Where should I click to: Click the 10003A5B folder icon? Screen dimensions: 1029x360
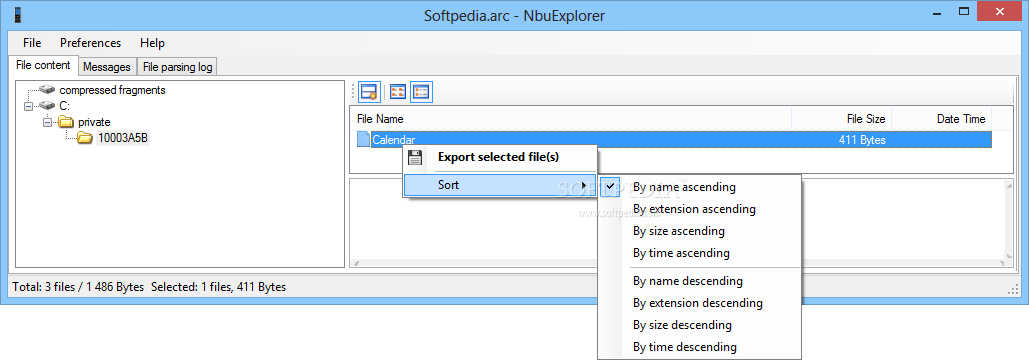click(85, 138)
